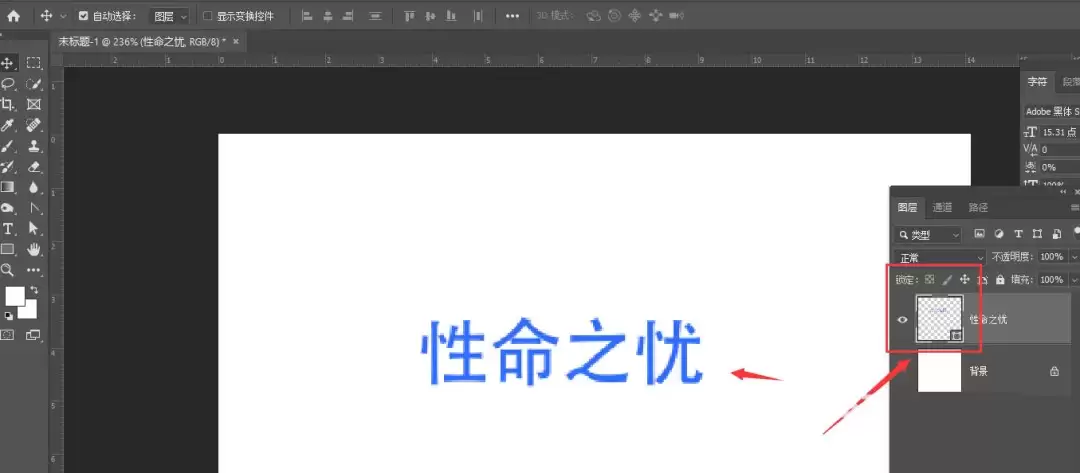This screenshot has width=1080, height=473.
Task: Change the screen mode
Action: [x=33, y=335]
